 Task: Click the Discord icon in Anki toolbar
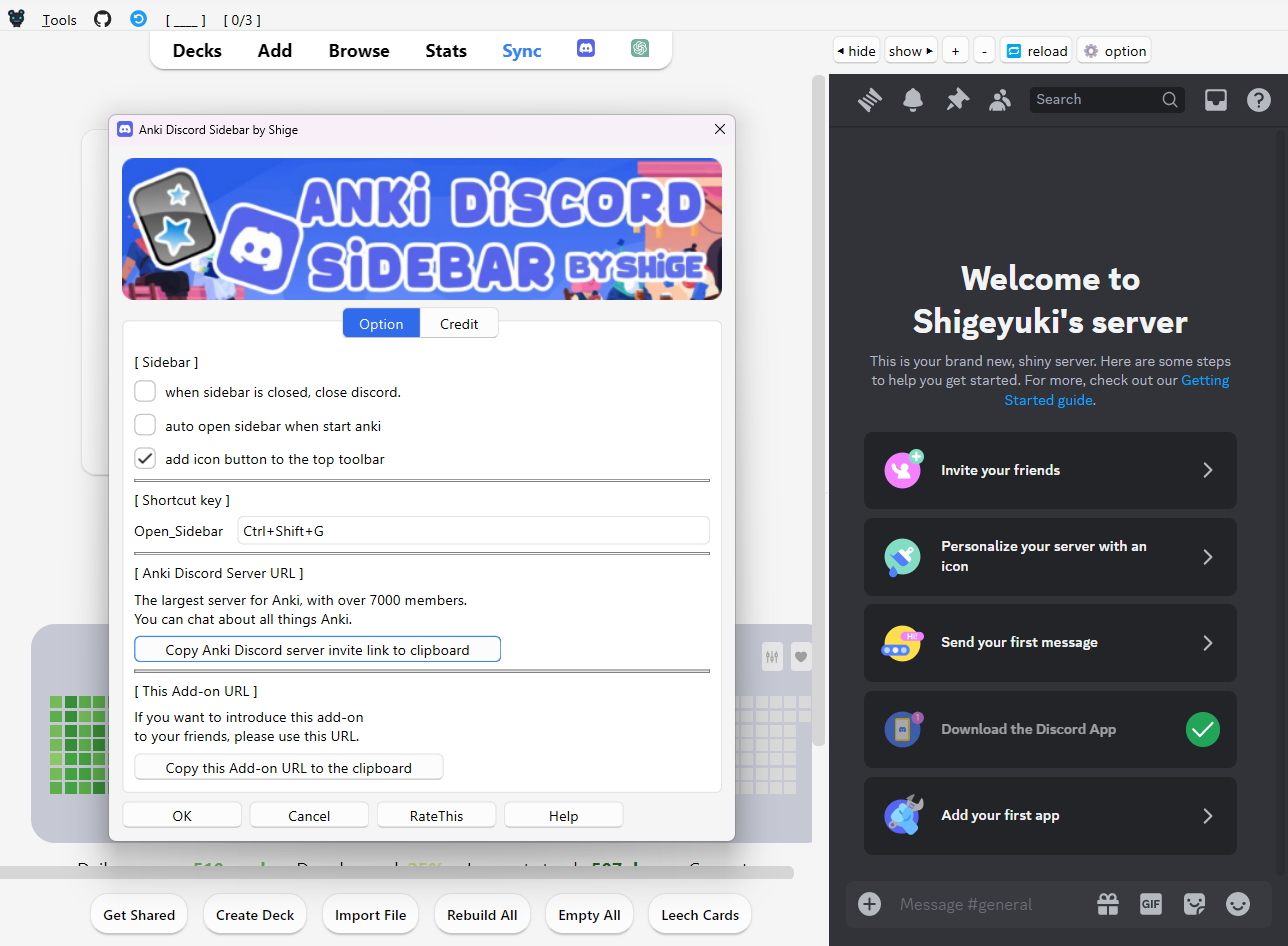[x=586, y=48]
